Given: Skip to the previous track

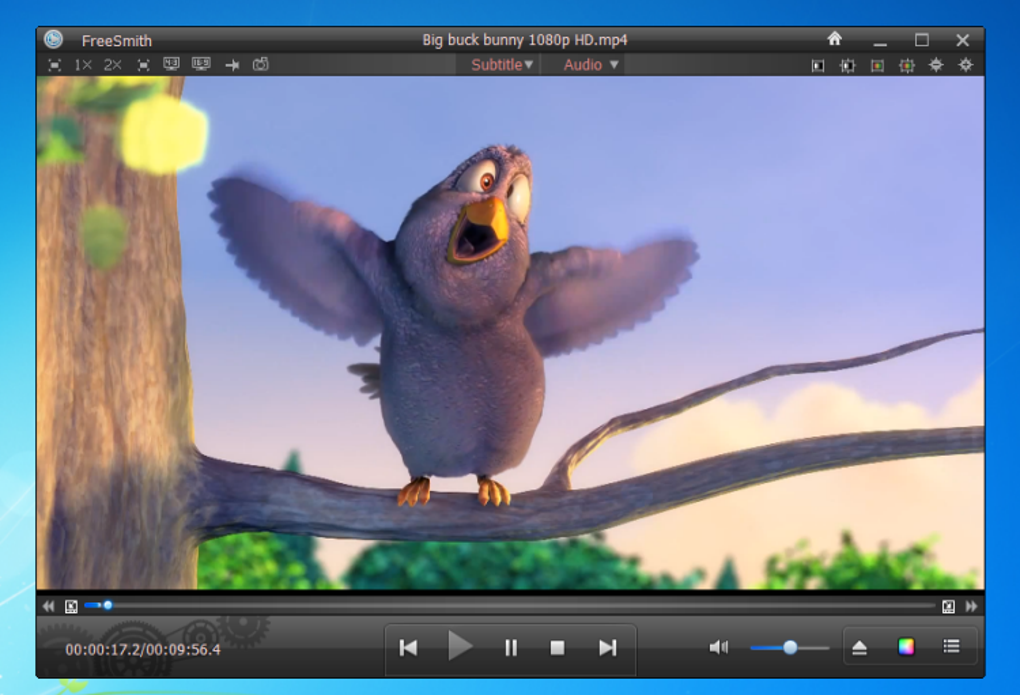Looking at the screenshot, I should pos(409,647).
